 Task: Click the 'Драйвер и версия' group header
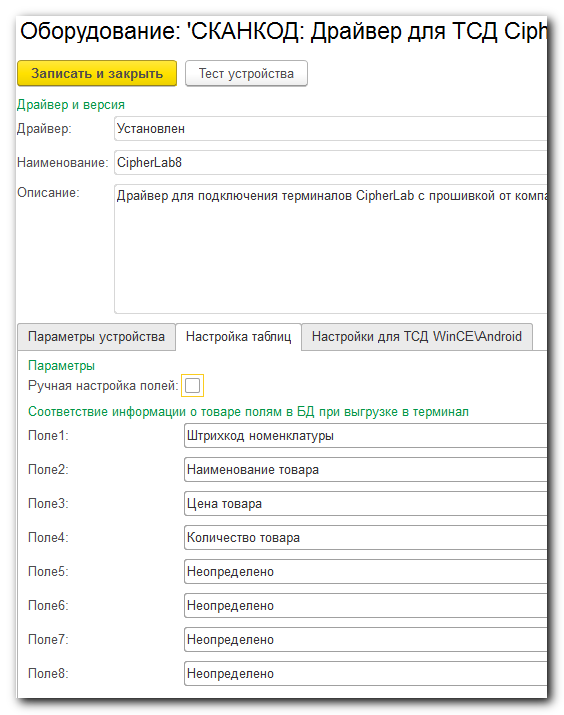[71, 104]
